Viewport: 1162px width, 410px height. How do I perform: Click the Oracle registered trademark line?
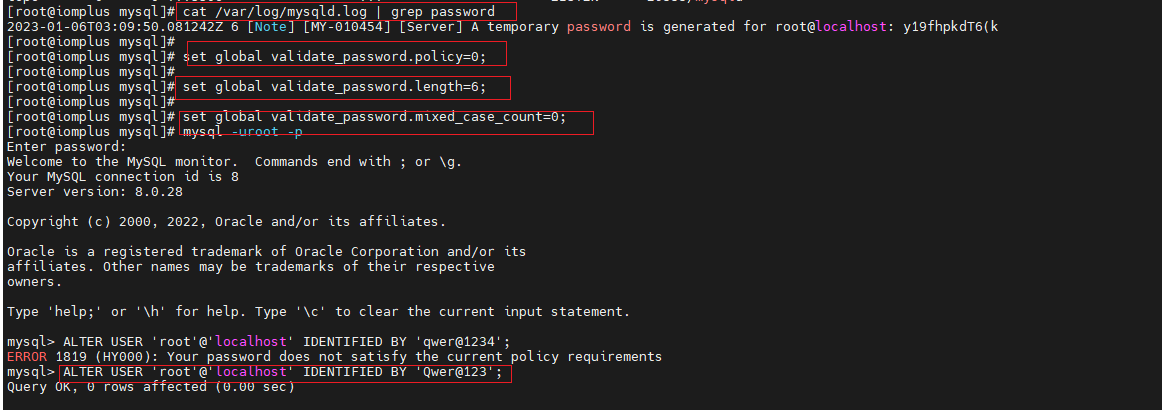[266, 252]
